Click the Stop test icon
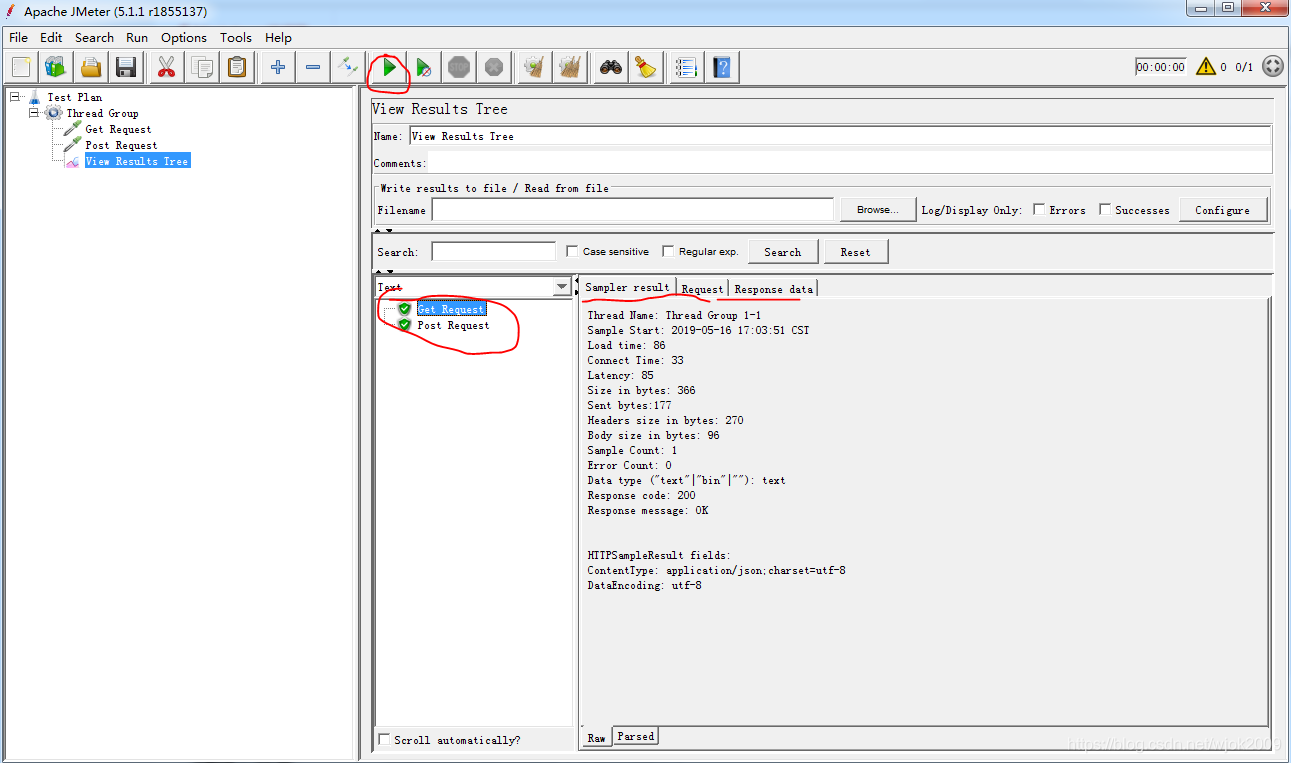Image resolution: width=1291 pixels, height=763 pixels. (x=459, y=68)
